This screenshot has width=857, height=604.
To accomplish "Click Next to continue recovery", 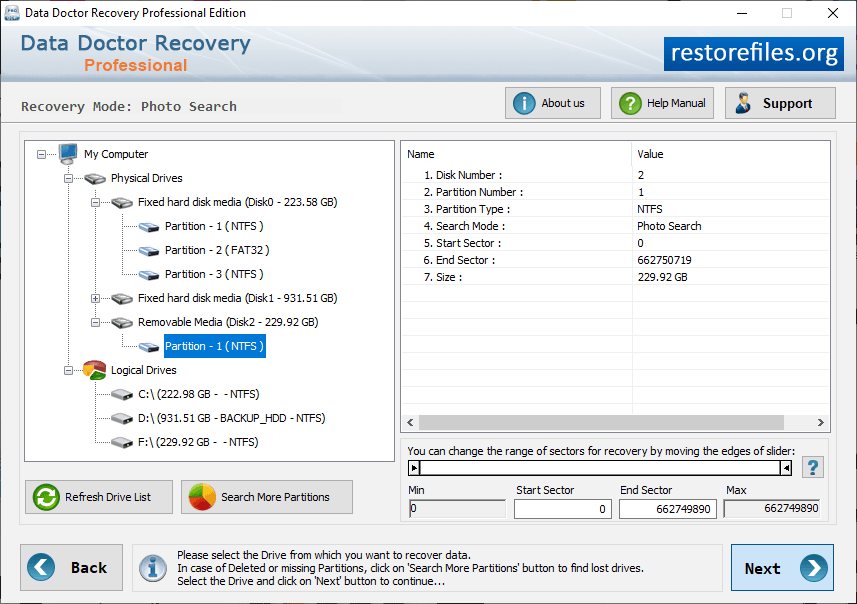I will [782, 567].
